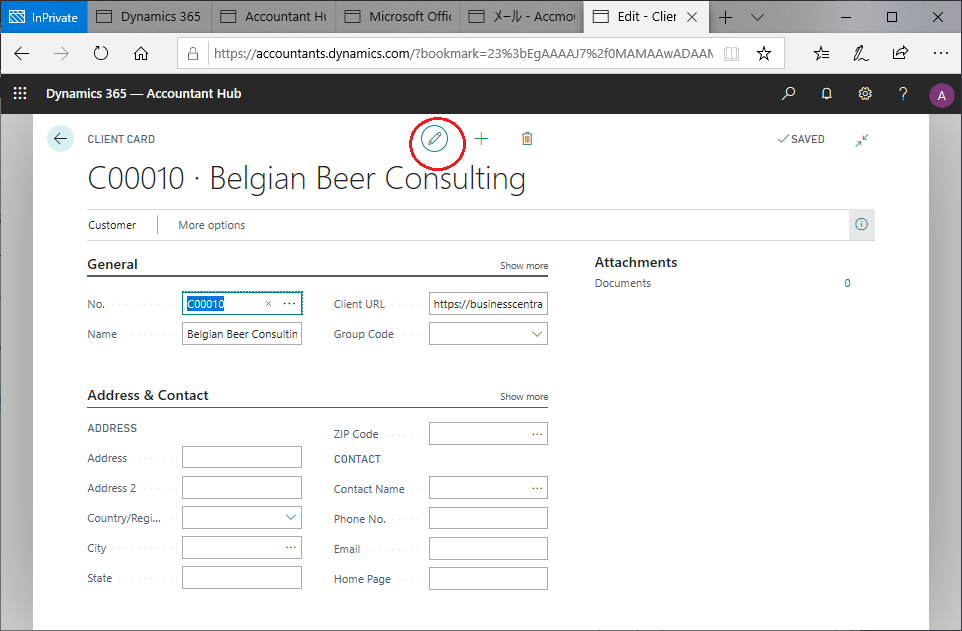Add web notes with the pen icon
The height and width of the screenshot is (631, 962).
click(861, 54)
